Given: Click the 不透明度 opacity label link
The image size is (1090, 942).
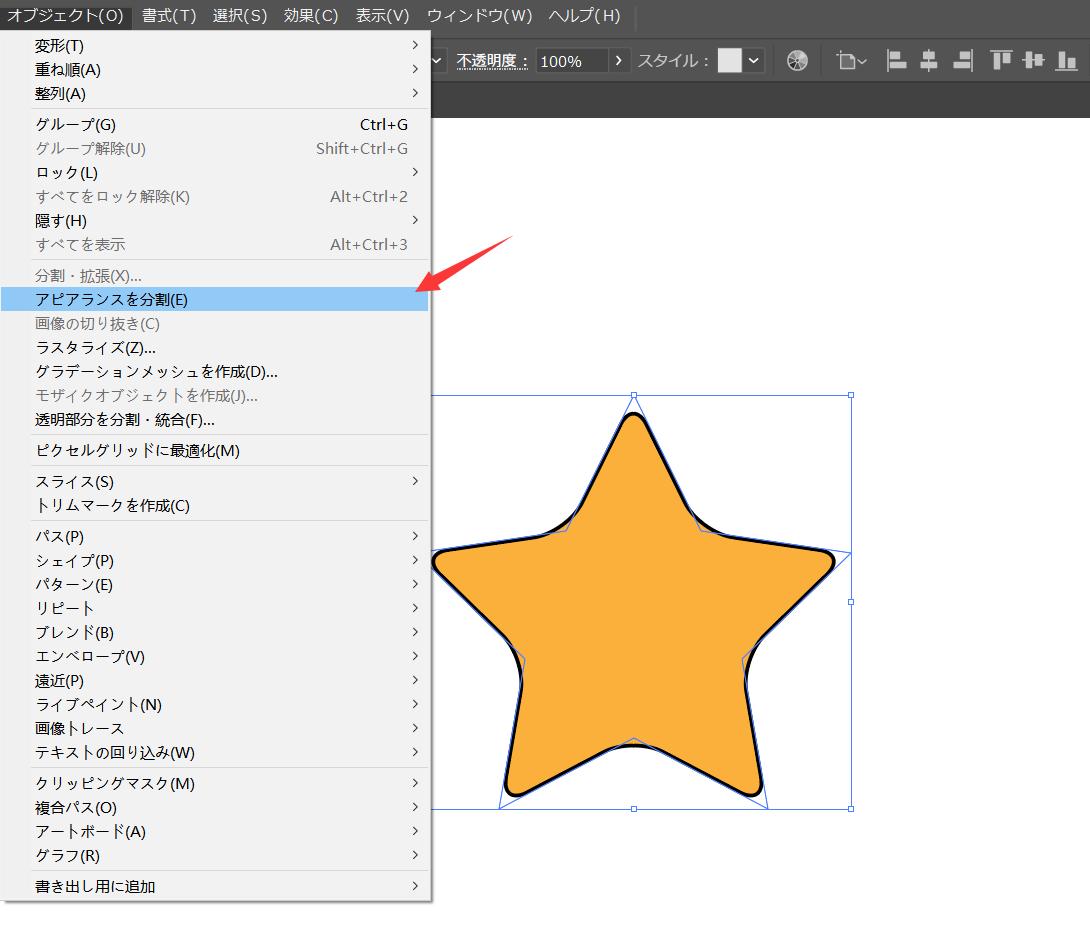Looking at the screenshot, I should 492,61.
